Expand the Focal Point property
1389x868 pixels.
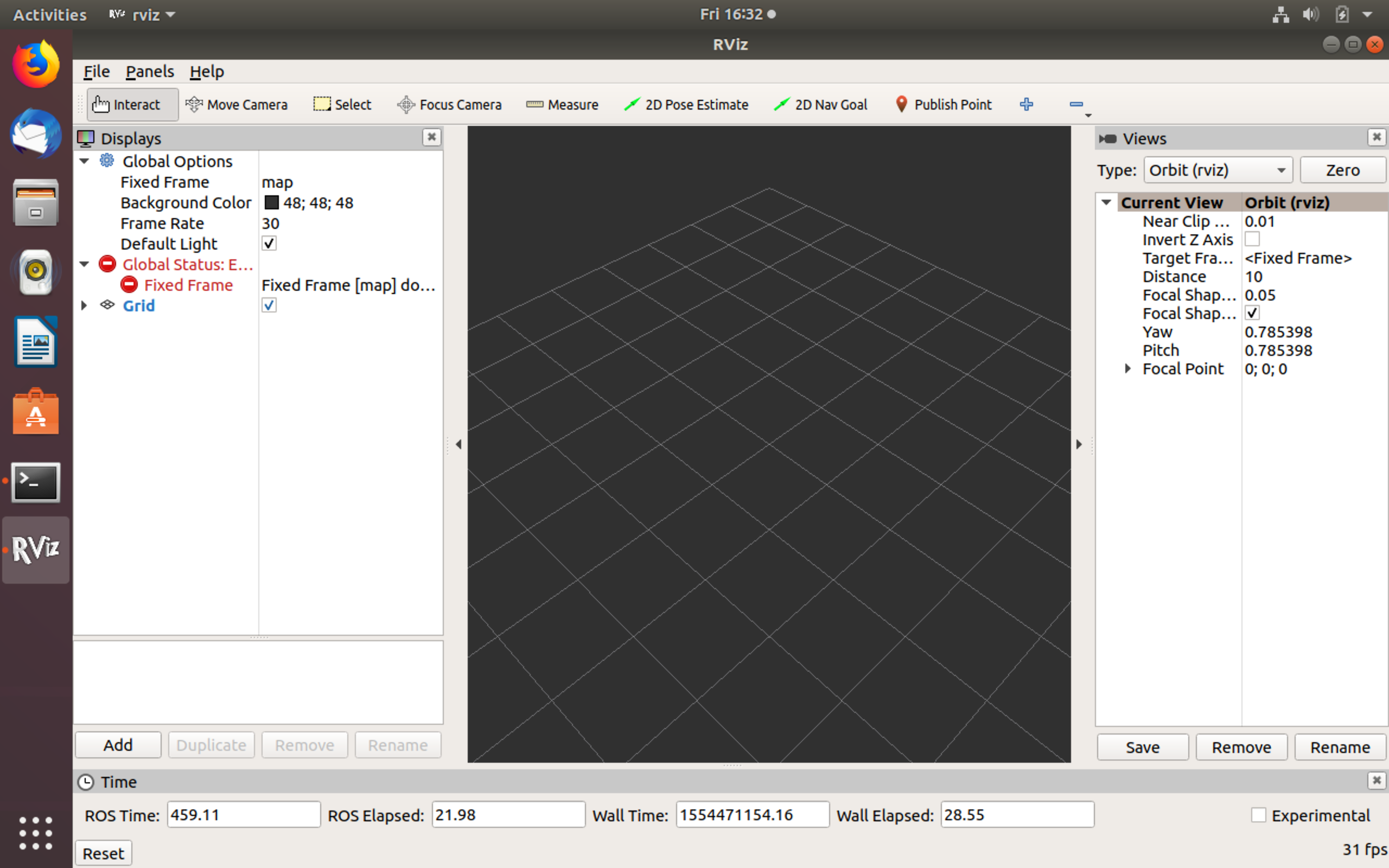pyautogui.click(x=1127, y=368)
